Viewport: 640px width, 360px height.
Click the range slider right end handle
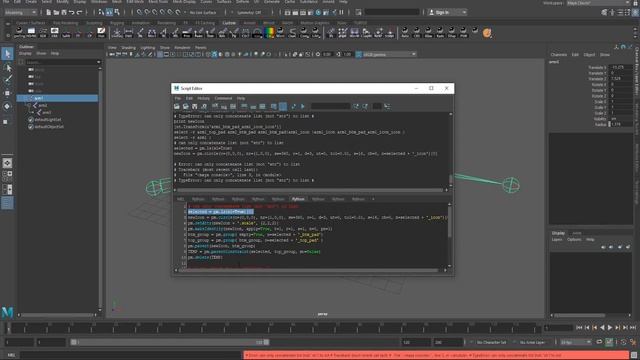tap(266, 342)
